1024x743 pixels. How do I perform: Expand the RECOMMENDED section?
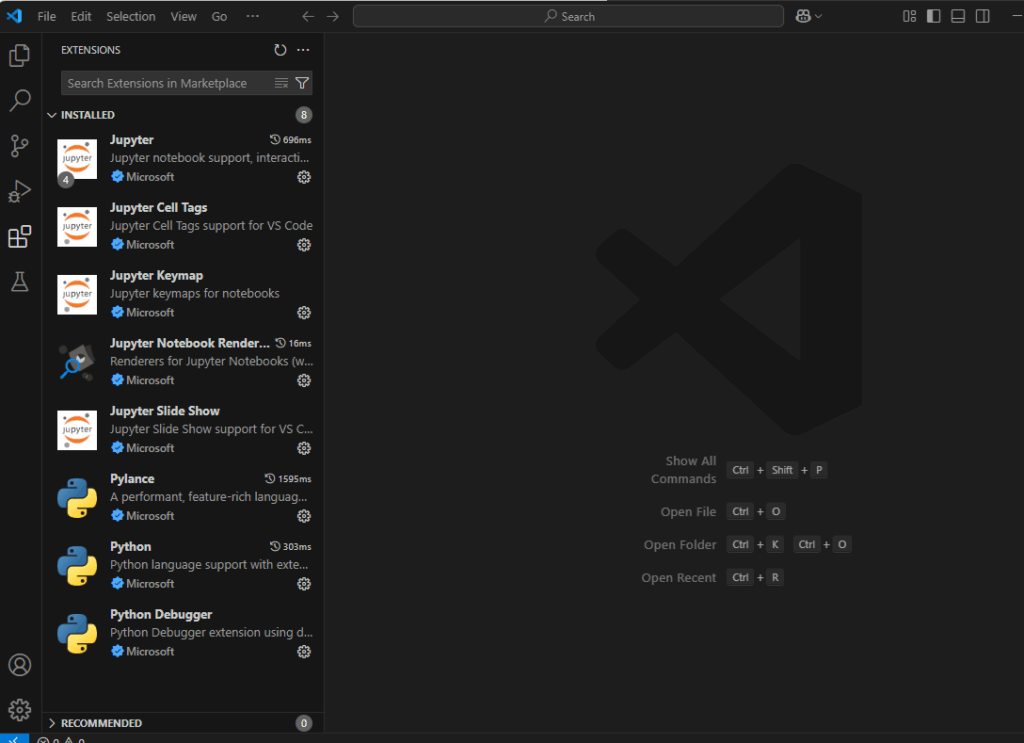tap(52, 723)
